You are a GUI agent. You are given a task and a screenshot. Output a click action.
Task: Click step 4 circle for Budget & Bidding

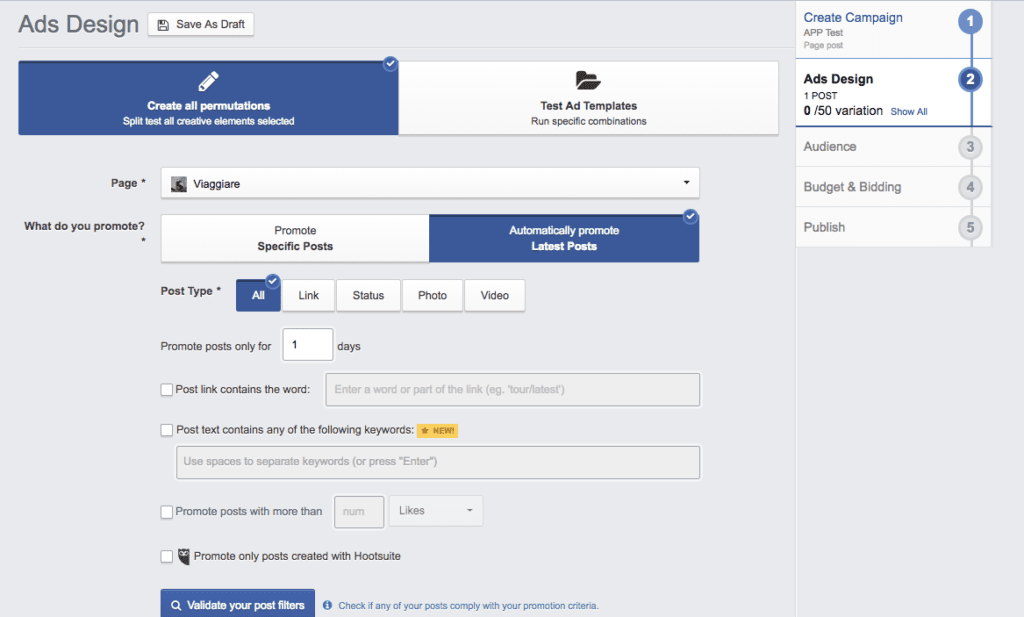click(969, 188)
